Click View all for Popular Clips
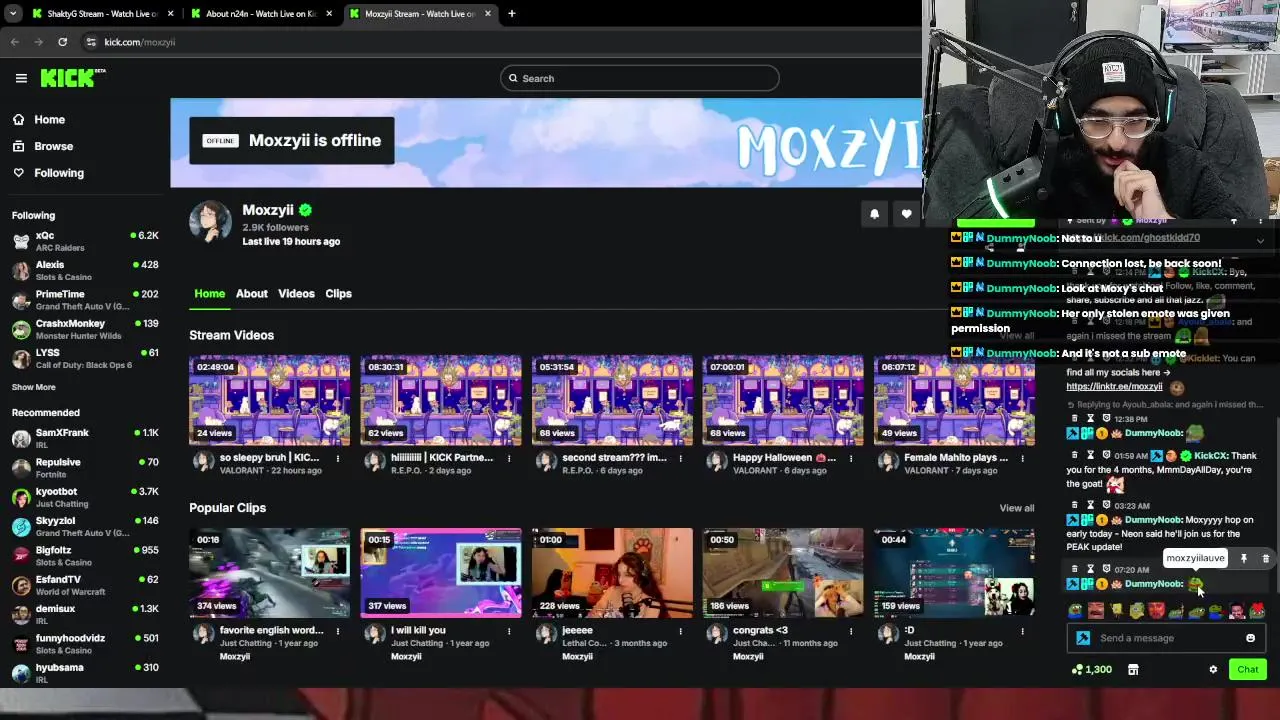 tap(1017, 508)
